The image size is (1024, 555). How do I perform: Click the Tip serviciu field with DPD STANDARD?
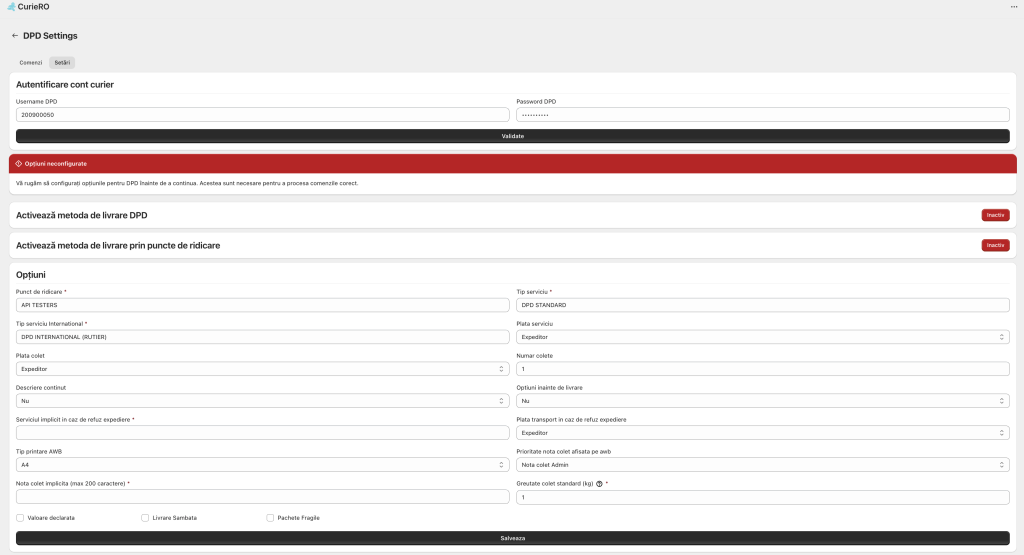click(763, 305)
